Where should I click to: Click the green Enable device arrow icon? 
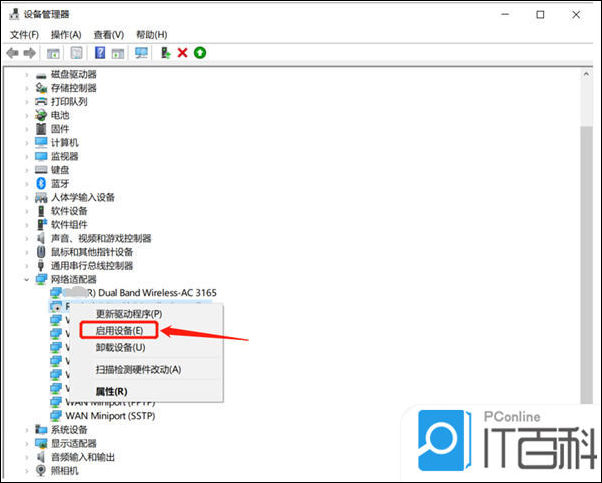[x=200, y=53]
